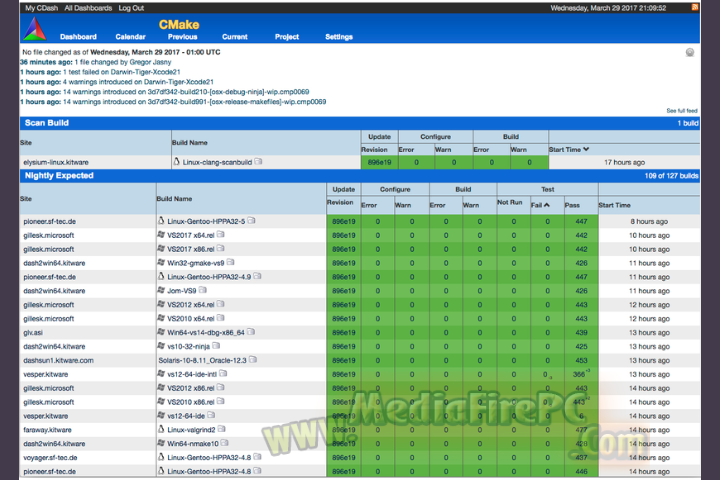Click the Windows flag icon beside Jom-VS9
This screenshot has height=480, width=720.
click(x=161, y=290)
